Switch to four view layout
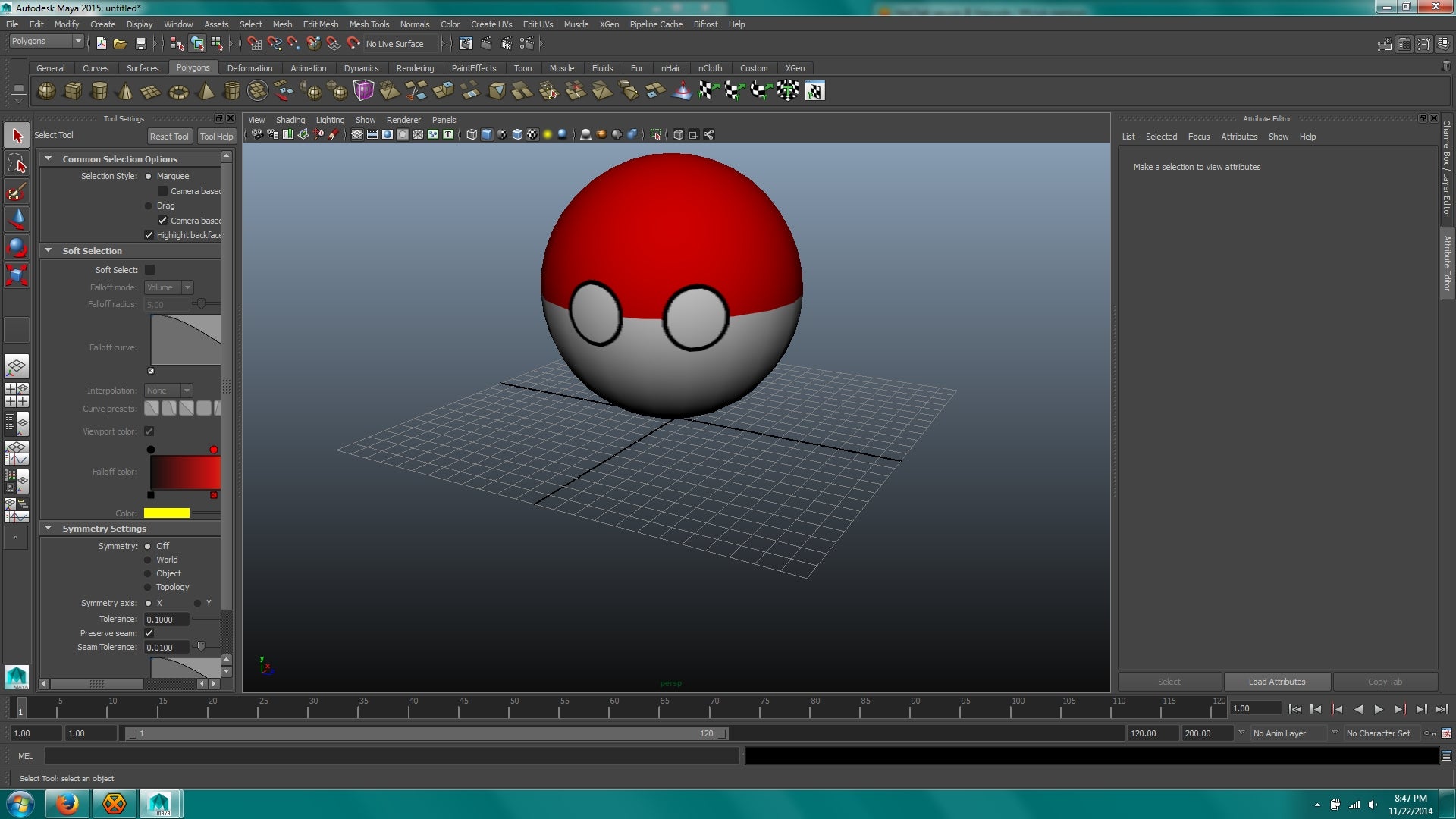Screen dimensions: 1456x819 17,395
